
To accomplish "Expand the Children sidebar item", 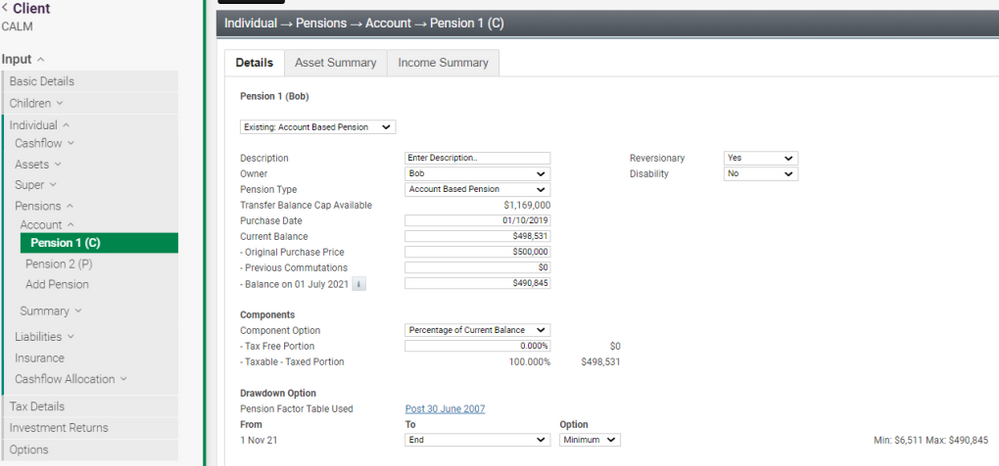I will click(x=90, y=103).
